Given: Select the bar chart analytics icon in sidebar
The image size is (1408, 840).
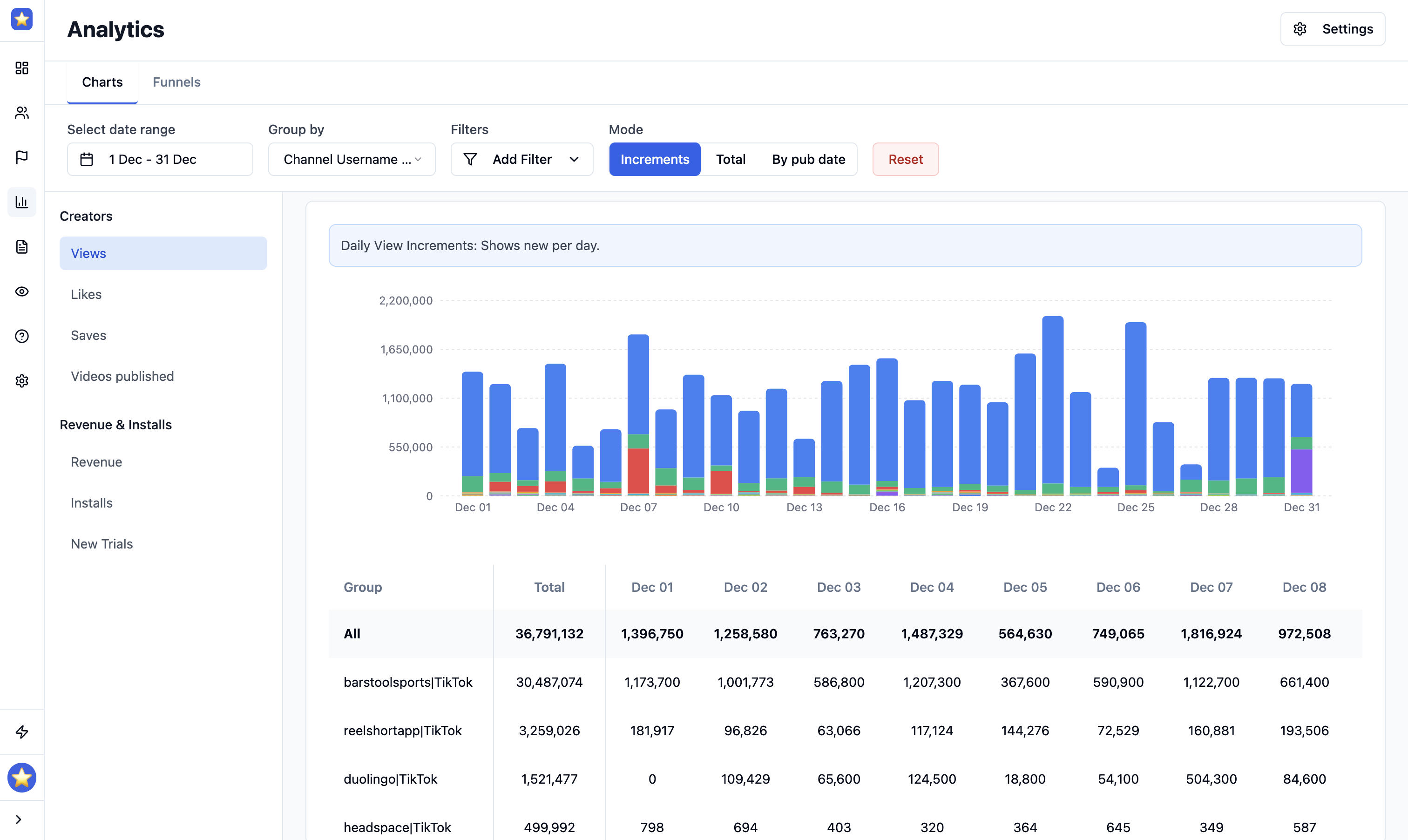Looking at the screenshot, I should pos(21,202).
